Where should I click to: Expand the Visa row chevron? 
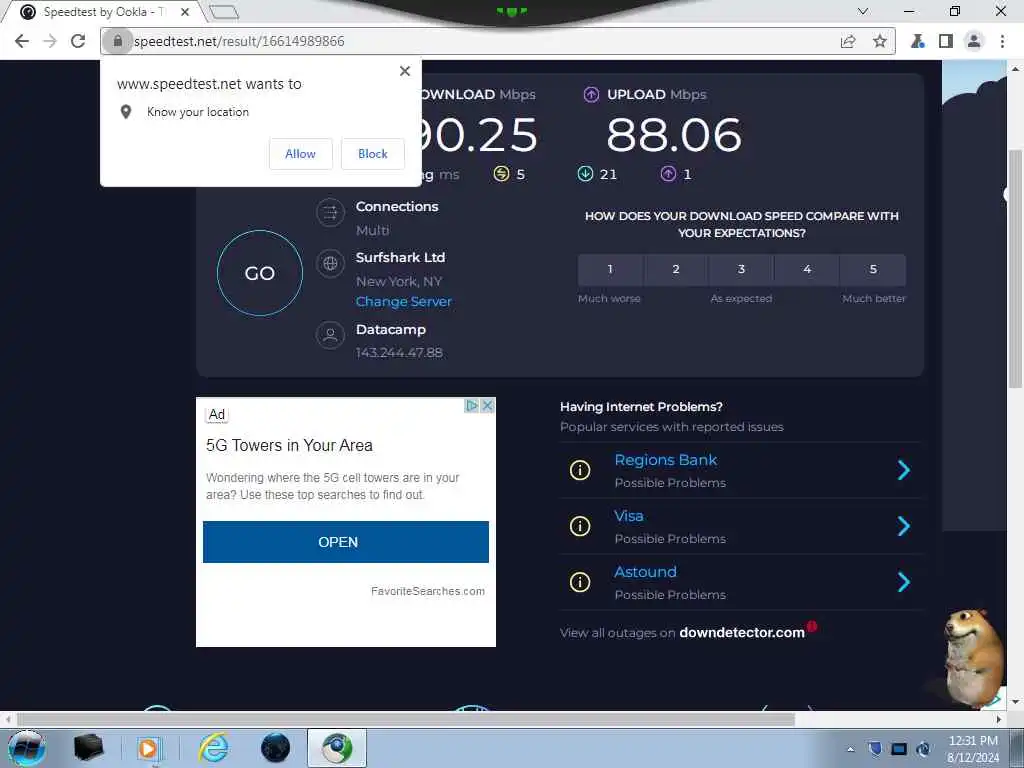(904, 526)
